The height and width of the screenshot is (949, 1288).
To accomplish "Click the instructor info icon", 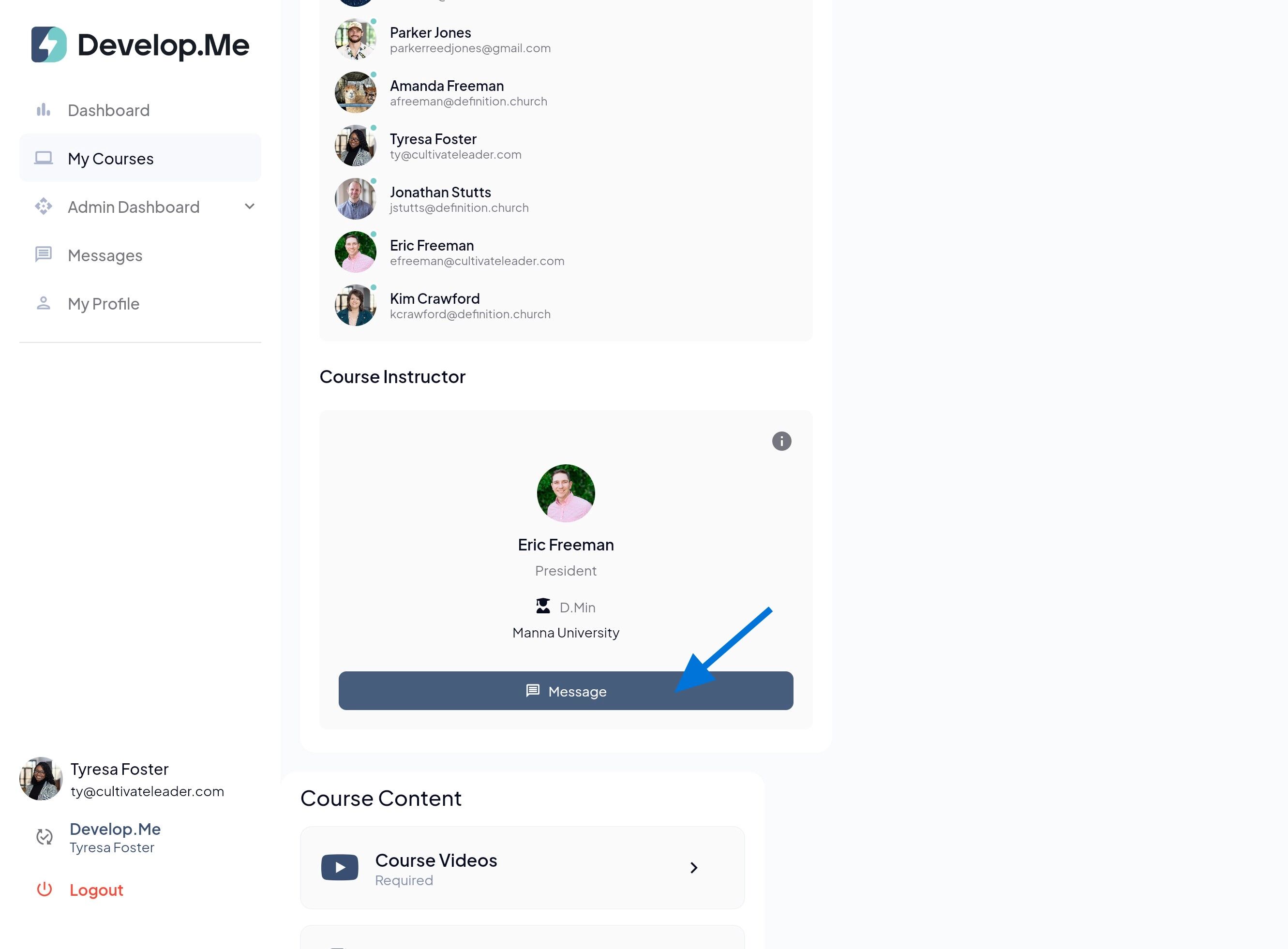I will [781, 441].
